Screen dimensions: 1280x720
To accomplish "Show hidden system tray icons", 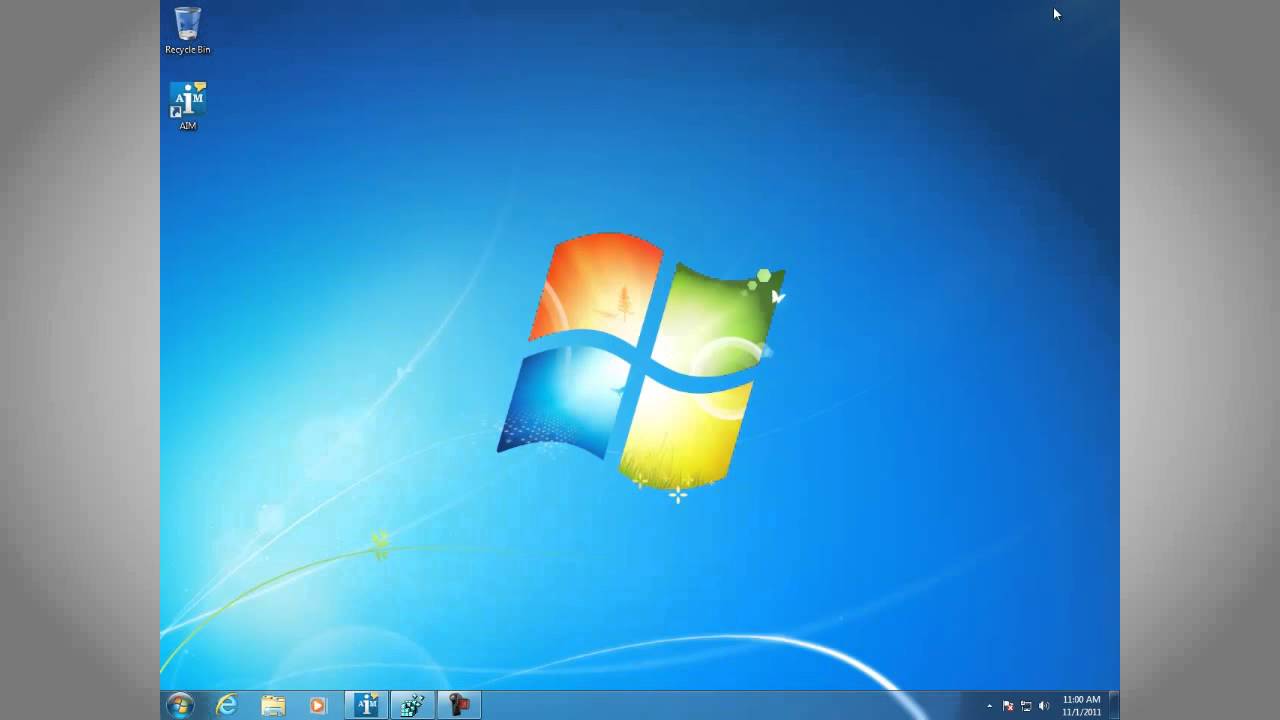I will pyautogui.click(x=990, y=706).
